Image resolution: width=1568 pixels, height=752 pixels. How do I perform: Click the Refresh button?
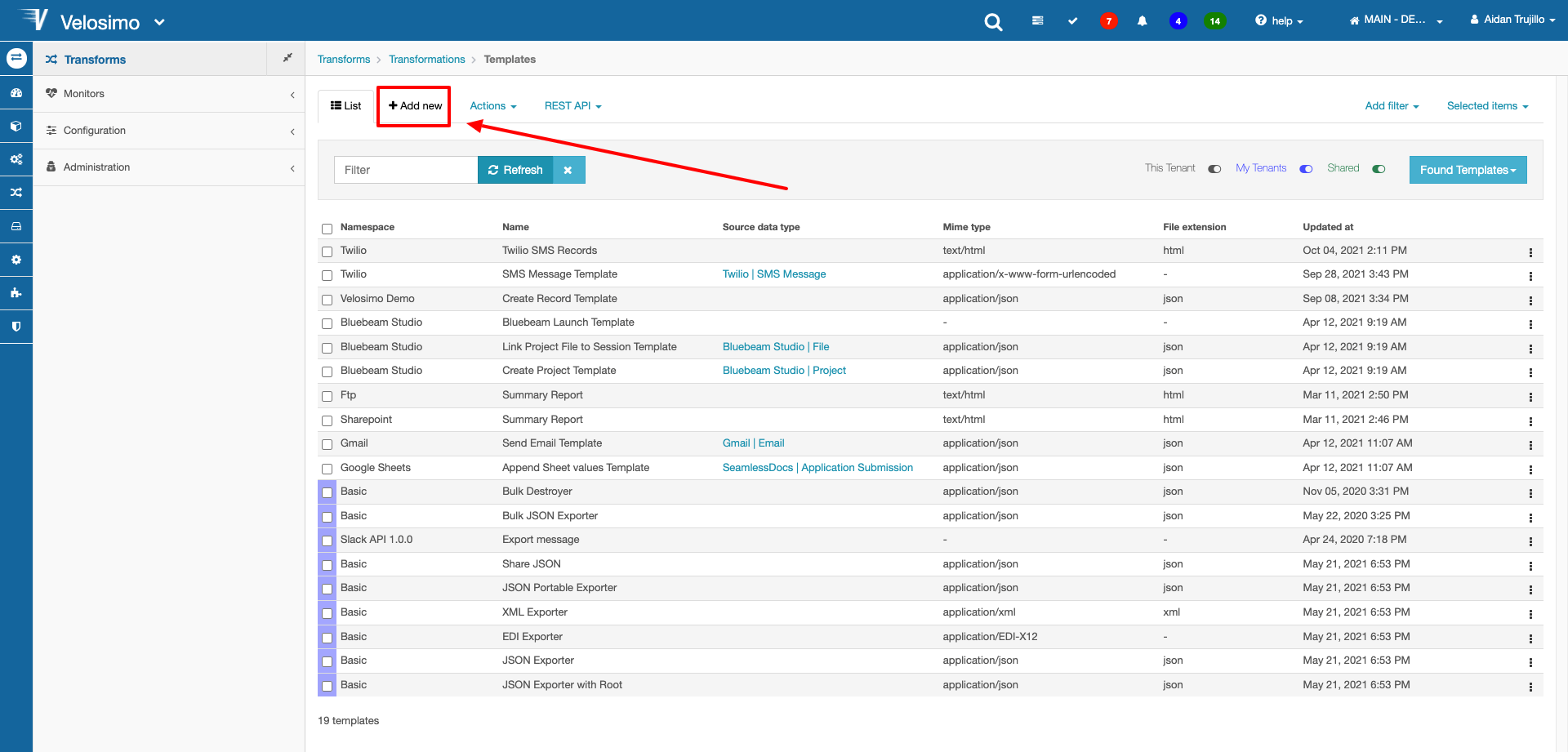515,170
